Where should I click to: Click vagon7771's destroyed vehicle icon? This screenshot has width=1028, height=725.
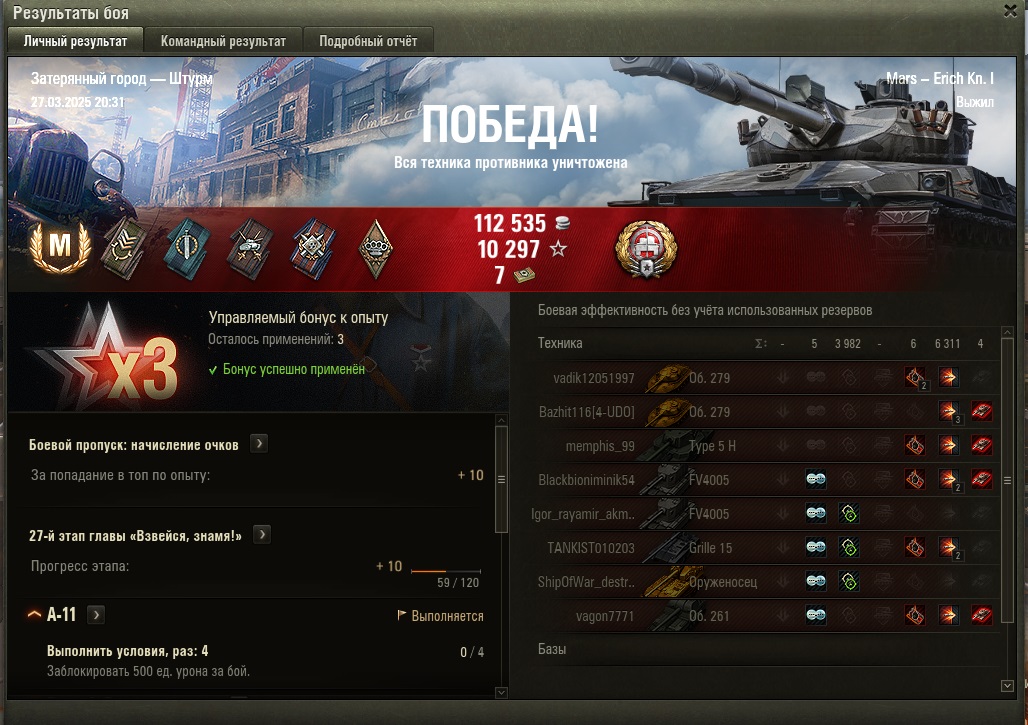click(981, 616)
